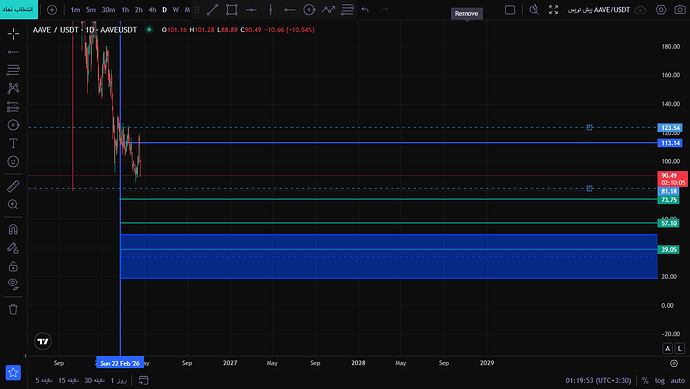This screenshot has height=389, width=690.
Task: Select the ruler measure tool
Action: [13, 186]
